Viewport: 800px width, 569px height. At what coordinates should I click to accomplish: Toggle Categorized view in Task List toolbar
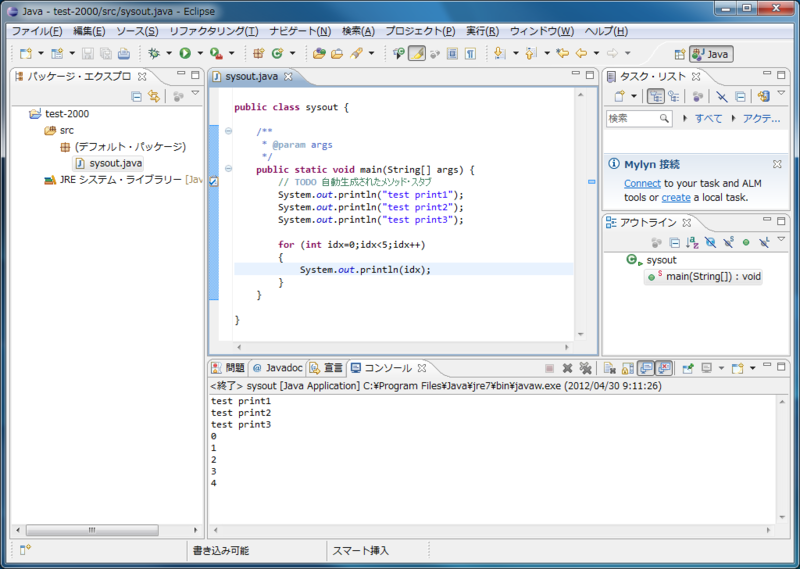coord(656,96)
